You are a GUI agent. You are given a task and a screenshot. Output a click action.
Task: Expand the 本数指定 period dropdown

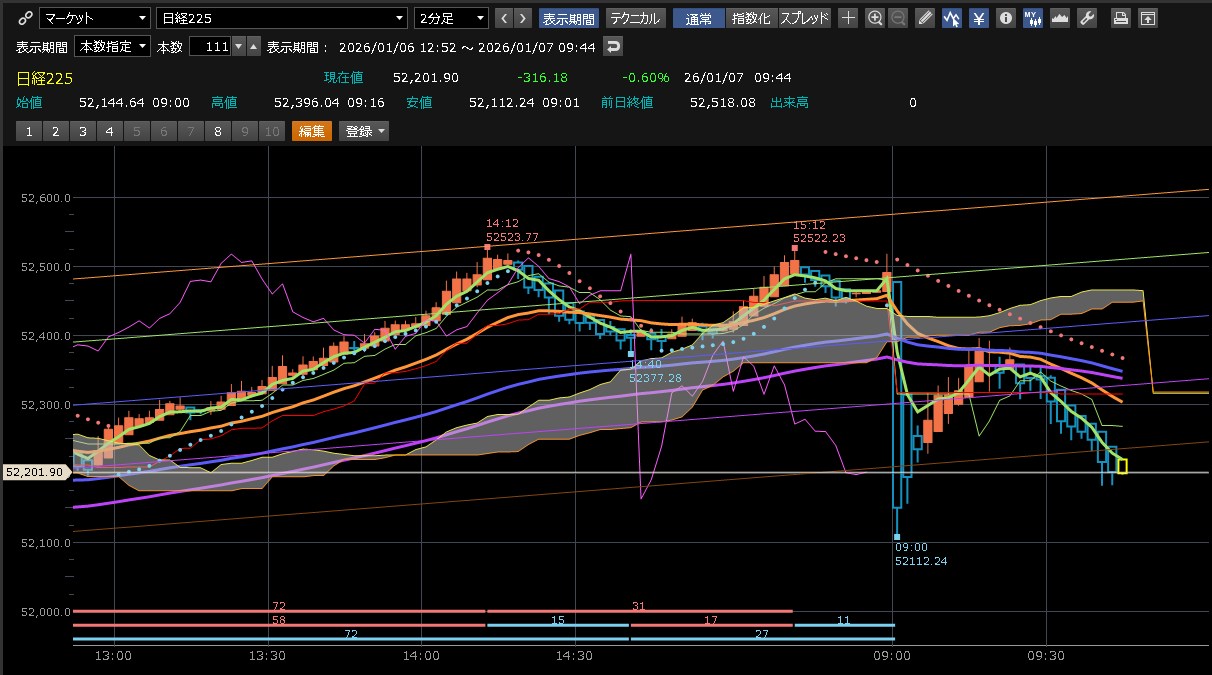pyautogui.click(x=113, y=47)
